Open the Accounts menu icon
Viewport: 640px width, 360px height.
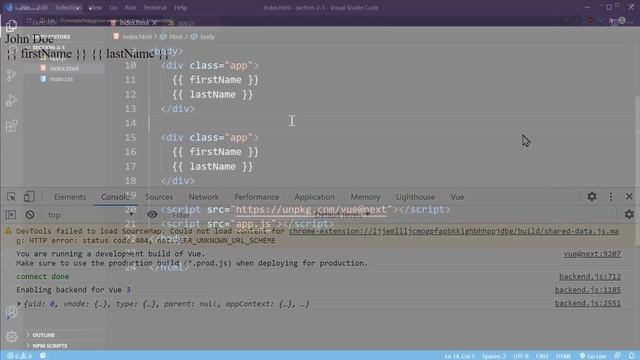point(11,312)
